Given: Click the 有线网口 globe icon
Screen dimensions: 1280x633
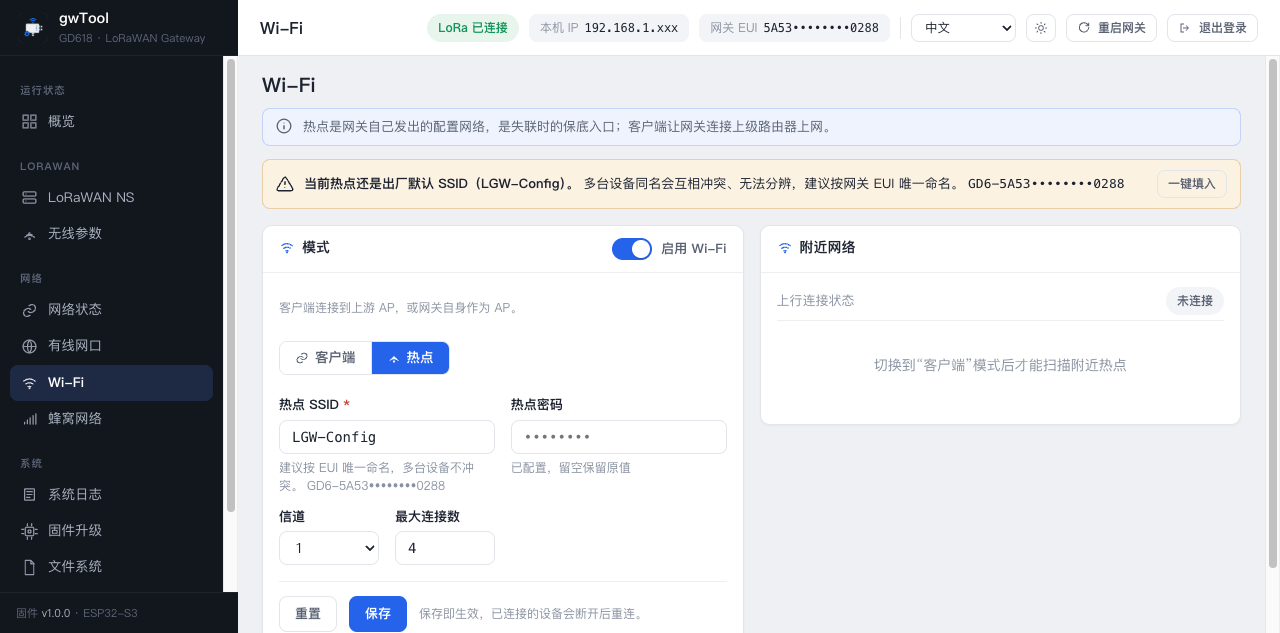Looking at the screenshot, I should [x=29, y=346].
